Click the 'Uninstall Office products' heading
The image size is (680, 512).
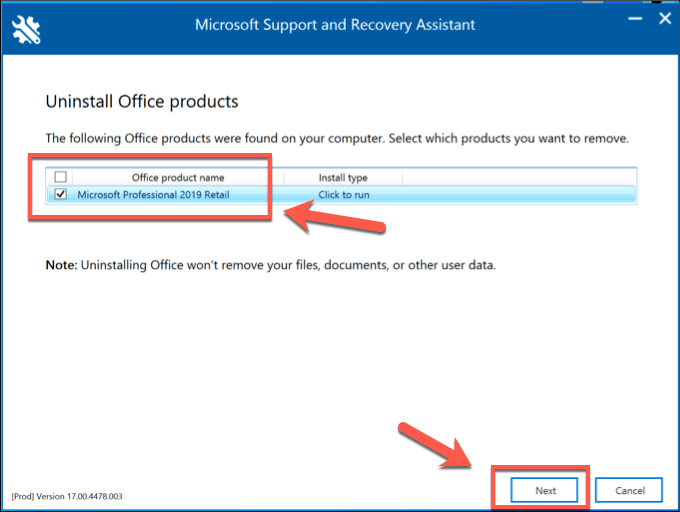tap(142, 102)
